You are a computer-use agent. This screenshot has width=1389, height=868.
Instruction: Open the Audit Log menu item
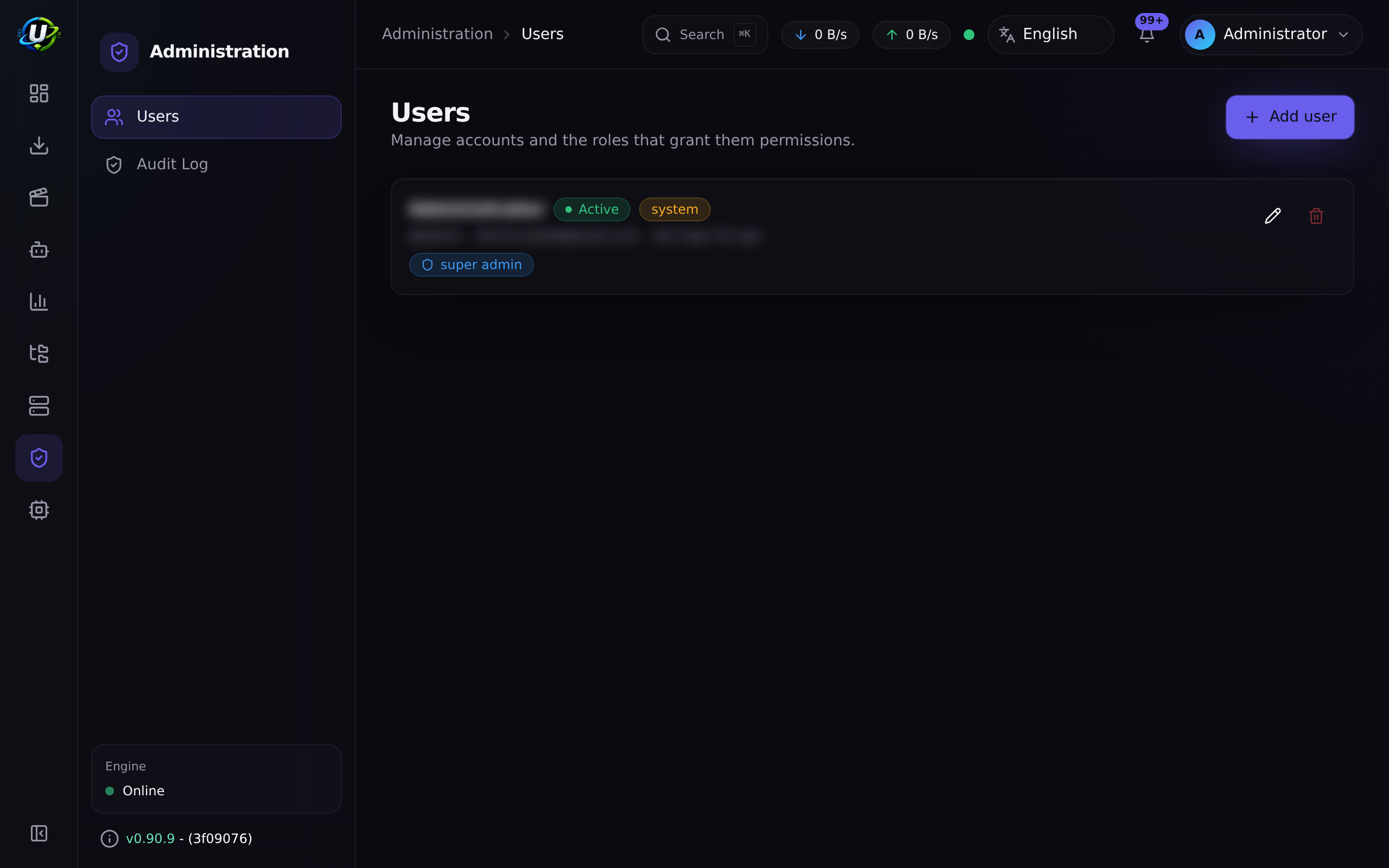[x=216, y=165]
